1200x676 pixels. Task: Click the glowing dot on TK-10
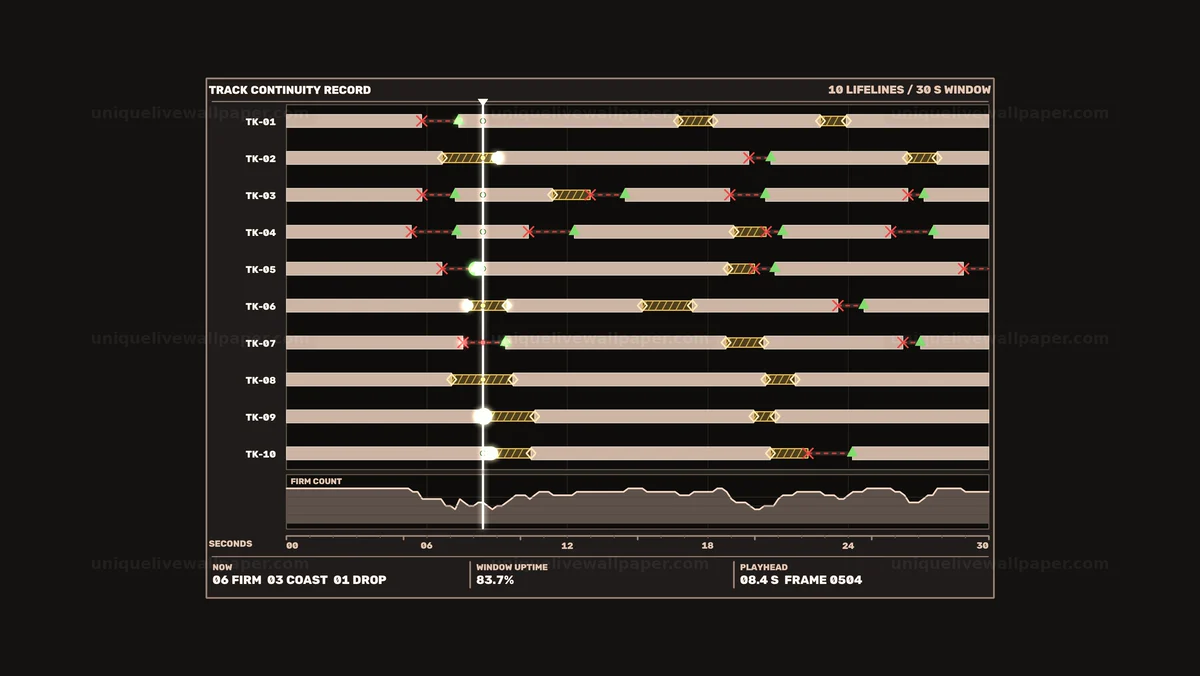click(x=490, y=454)
